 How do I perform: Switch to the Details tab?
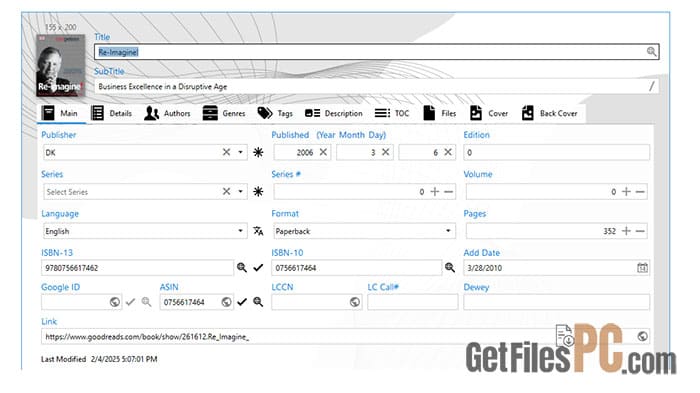tap(112, 113)
